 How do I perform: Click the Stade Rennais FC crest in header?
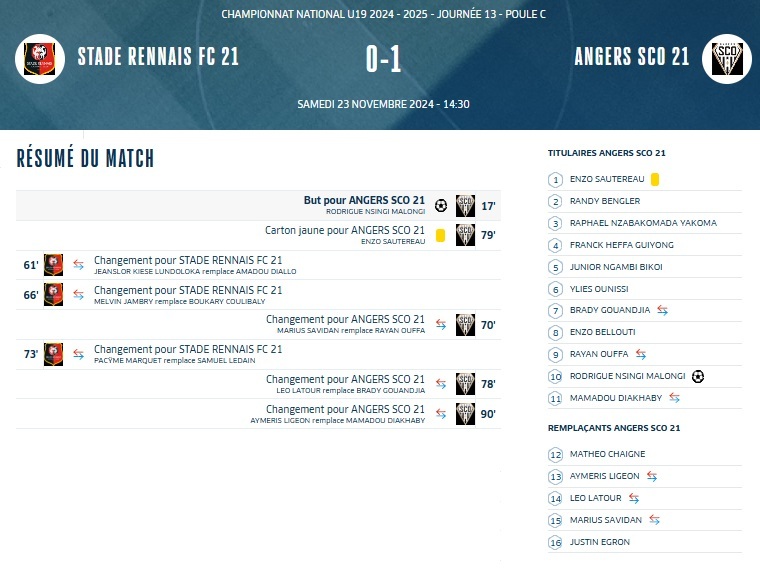[x=40, y=59]
